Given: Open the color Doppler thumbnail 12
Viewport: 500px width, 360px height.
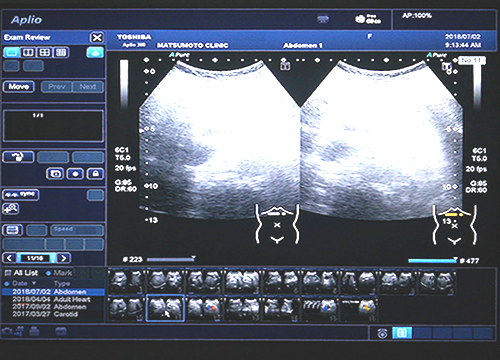Looking at the screenshot, I should point(204,308).
